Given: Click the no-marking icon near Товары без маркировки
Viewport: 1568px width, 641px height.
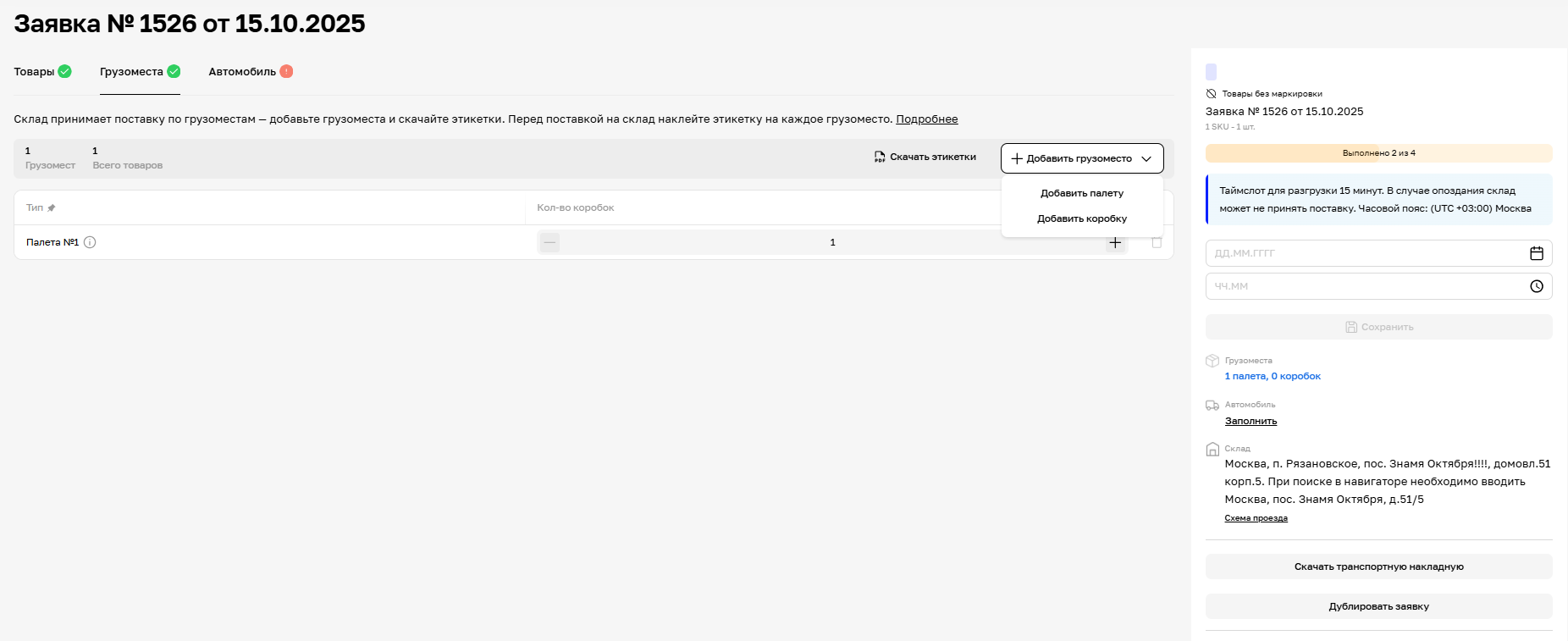Looking at the screenshot, I should (x=1211, y=94).
